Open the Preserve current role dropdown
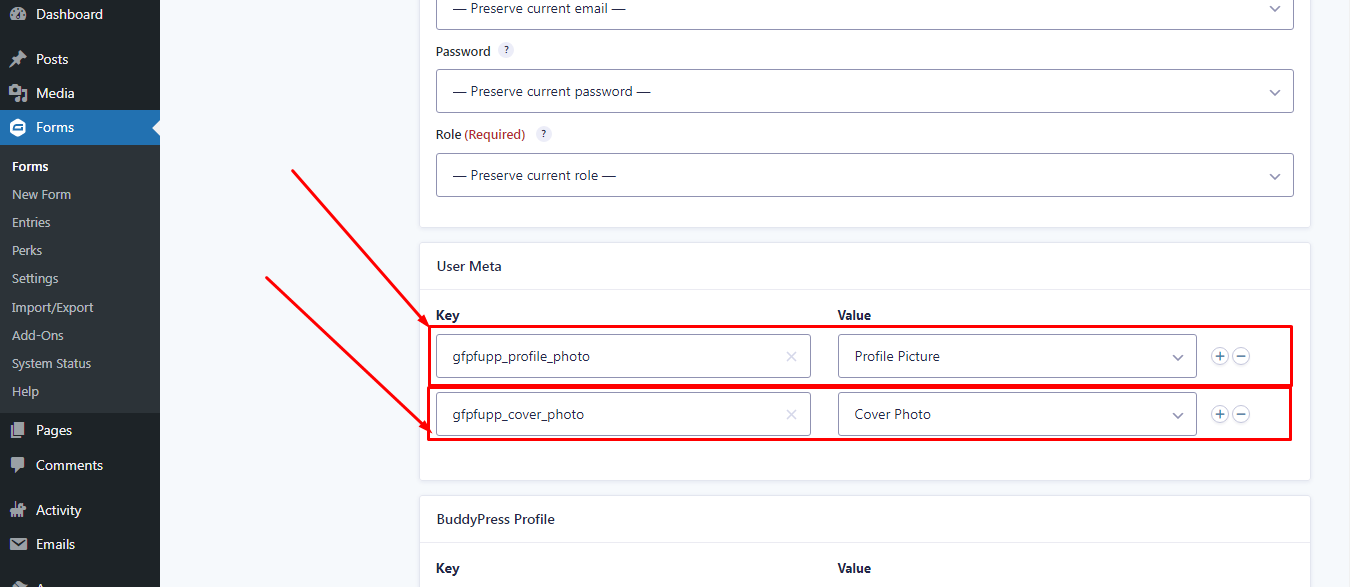The width and height of the screenshot is (1350, 587). (x=865, y=175)
